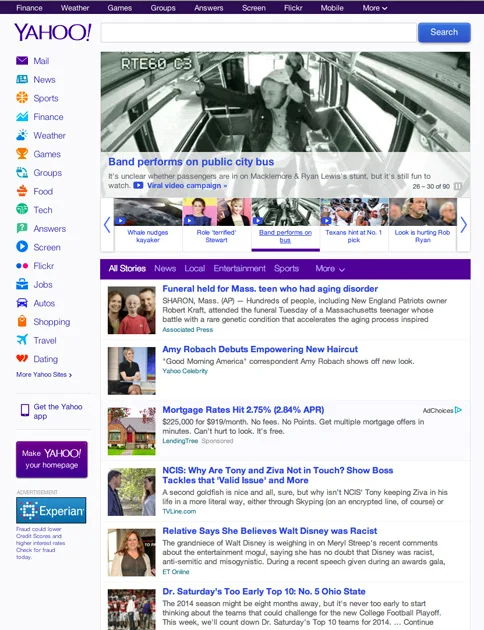484x630 pixels.
Task: Click the Tech globe icon
Action: [x=22, y=209]
